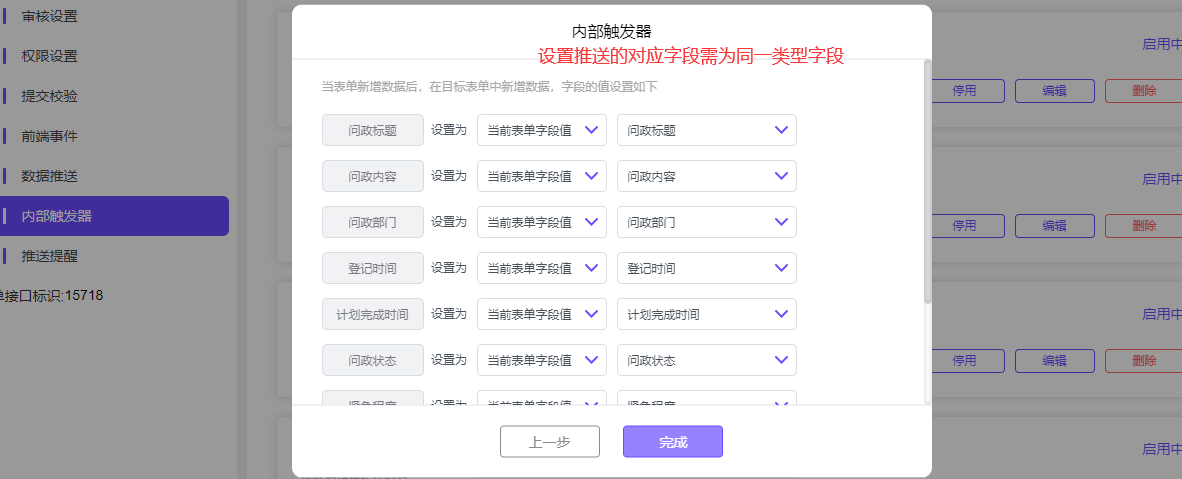Open the rightmost dropdown in the 问政标题 row
Screen dimensions: 1182x479
click(x=706, y=130)
